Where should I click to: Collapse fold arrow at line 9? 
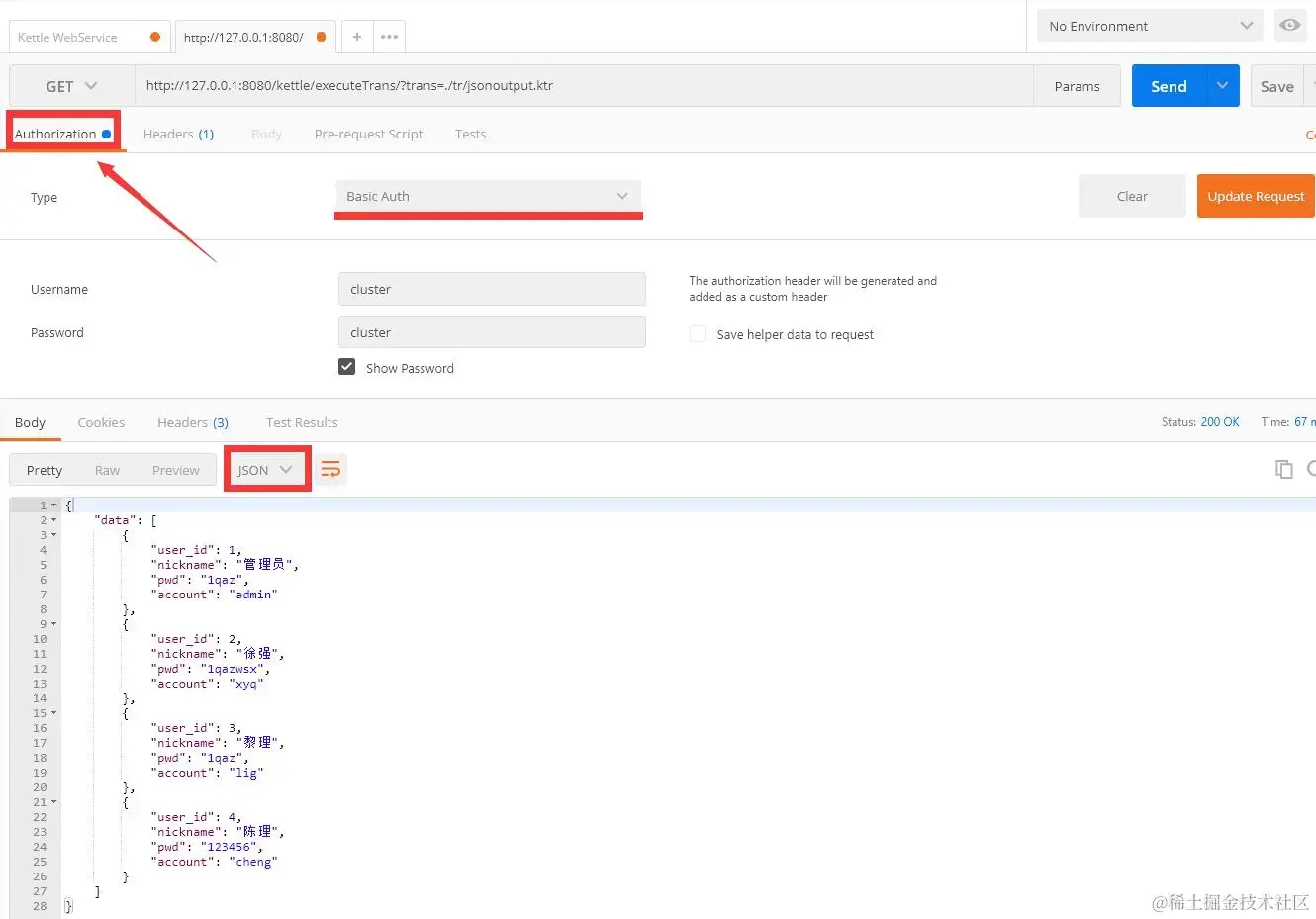(54, 624)
